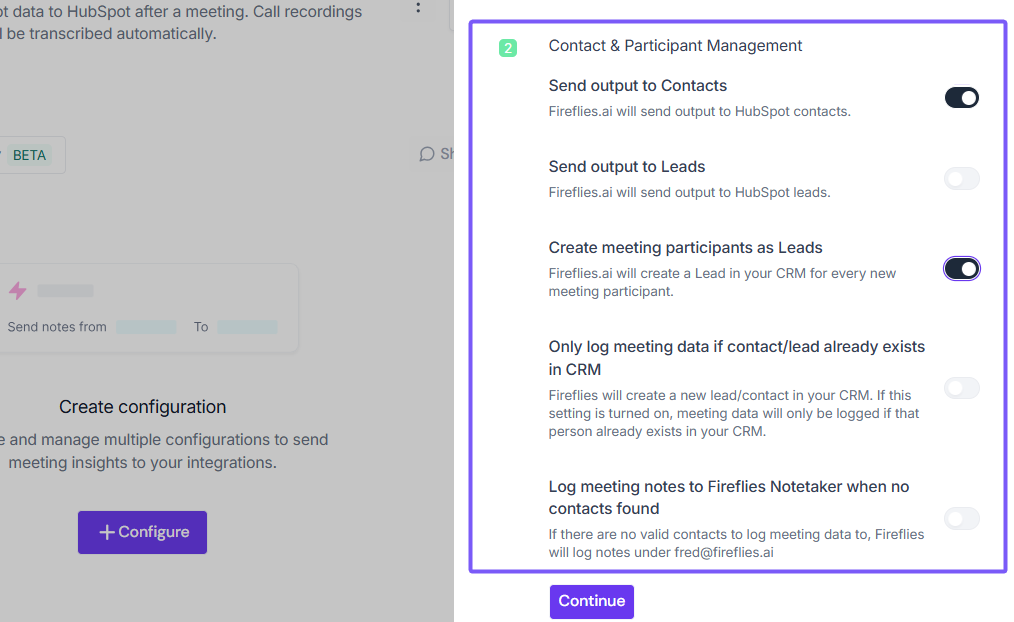Click the Contact & Participant Management heading
1014x622 pixels.
(675, 46)
